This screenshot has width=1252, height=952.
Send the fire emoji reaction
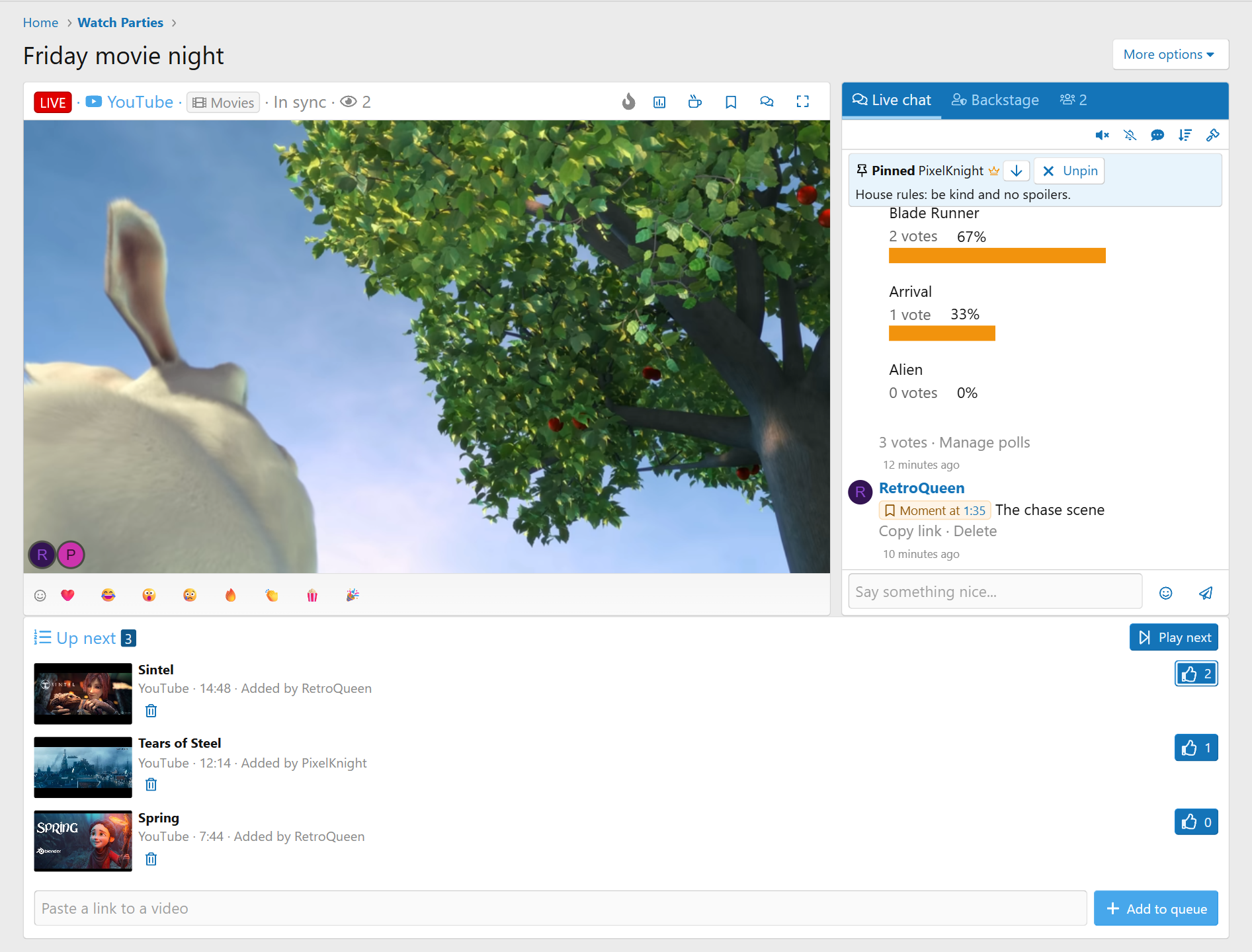pyautogui.click(x=230, y=595)
